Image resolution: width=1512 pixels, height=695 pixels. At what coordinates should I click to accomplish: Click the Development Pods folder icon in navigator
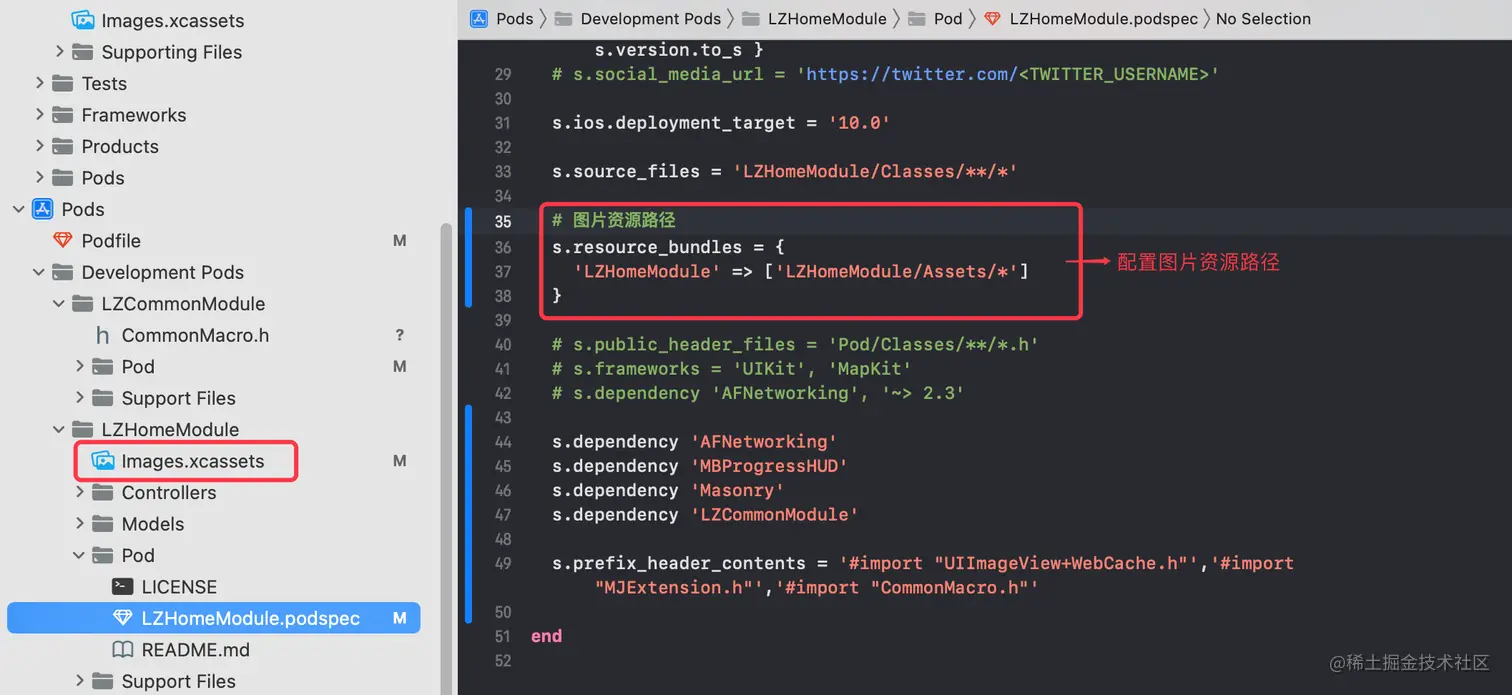pyautogui.click(x=62, y=272)
